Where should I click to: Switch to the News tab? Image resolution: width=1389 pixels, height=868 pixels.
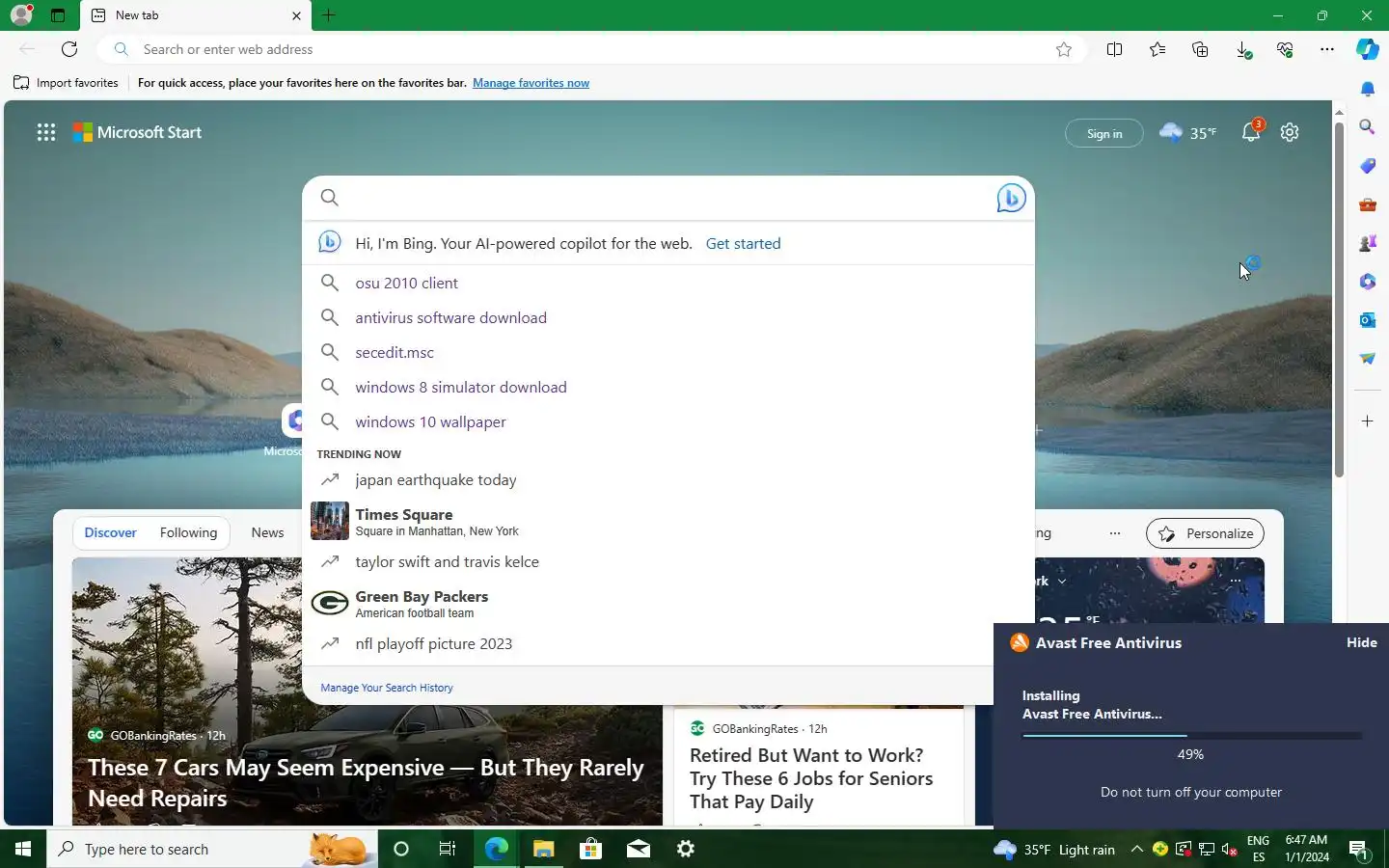[x=267, y=532]
